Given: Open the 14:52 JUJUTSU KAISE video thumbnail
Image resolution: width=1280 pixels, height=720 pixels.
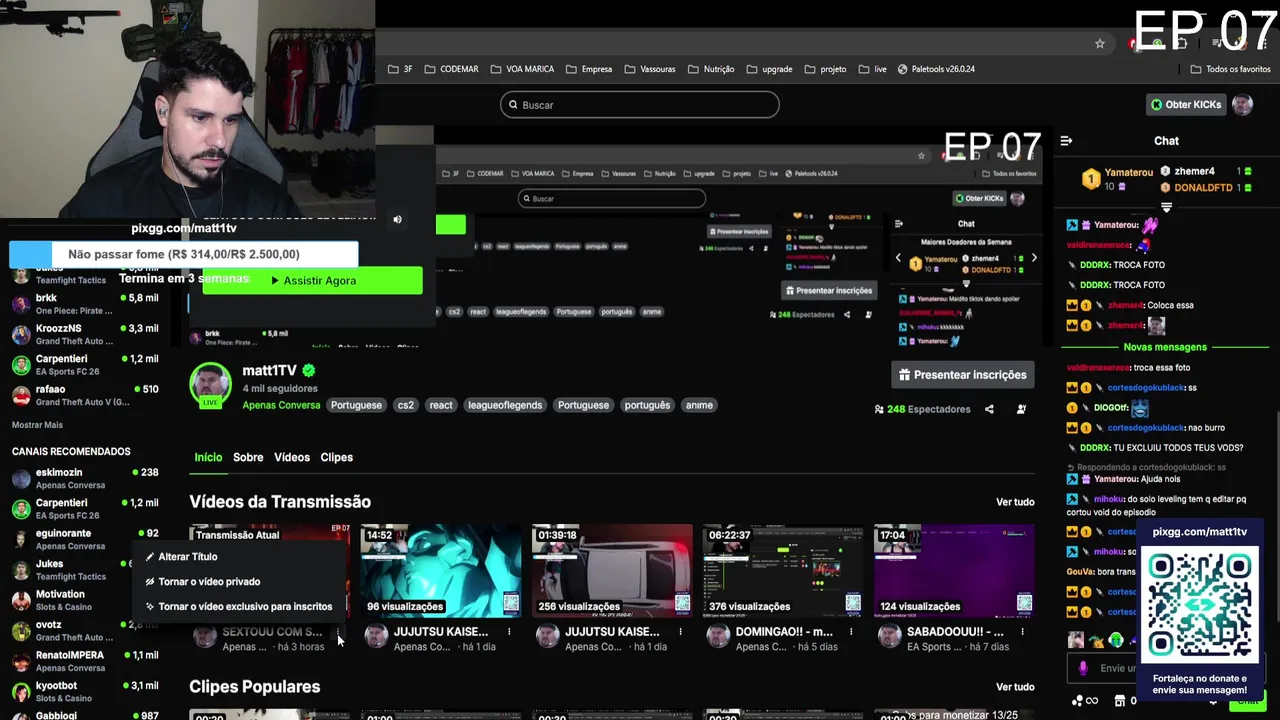Looking at the screenshot, I should 441,570.
